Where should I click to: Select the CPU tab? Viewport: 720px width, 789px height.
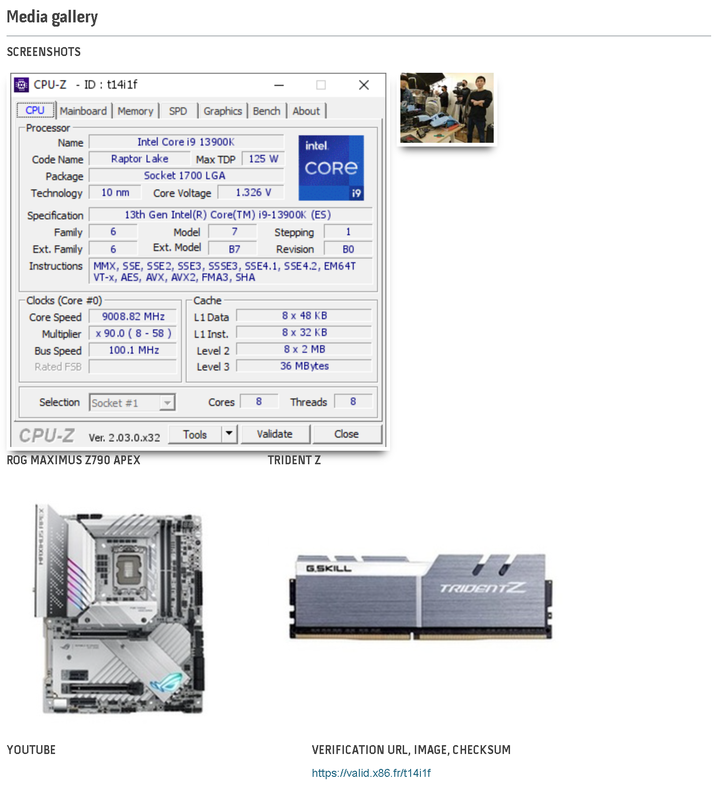pos(35,110)
